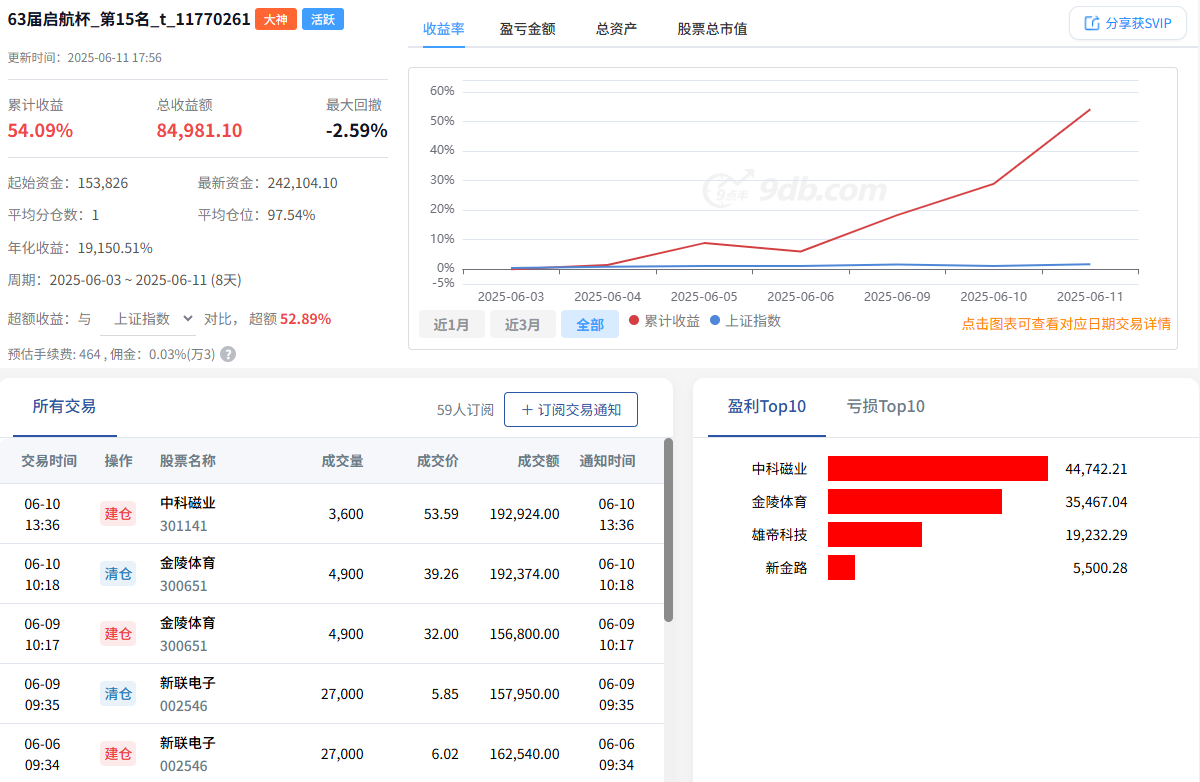1200x782 pixels.
Task: Click the 大神 orange badge
Action: 276,19
